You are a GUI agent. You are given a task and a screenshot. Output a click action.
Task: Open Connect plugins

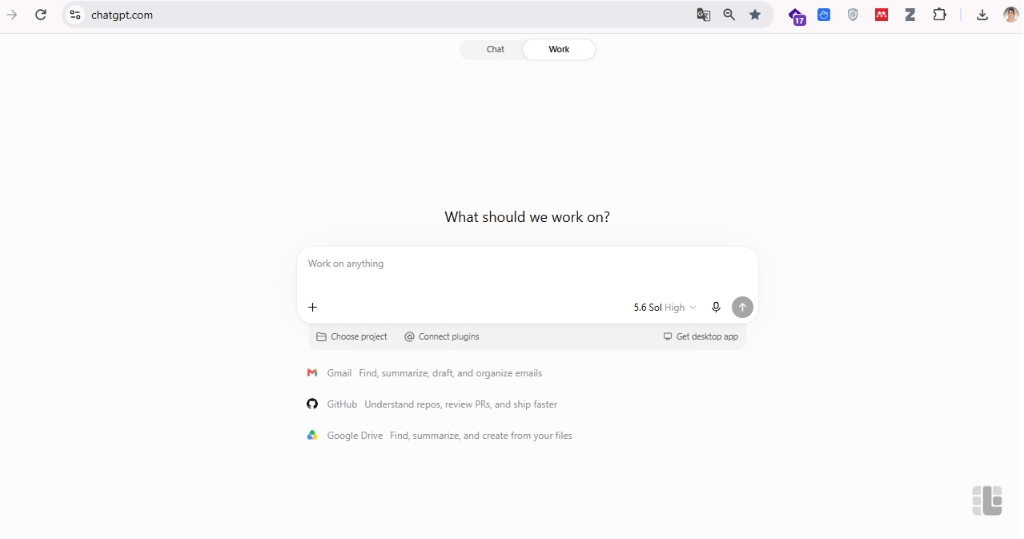[442, 336]
